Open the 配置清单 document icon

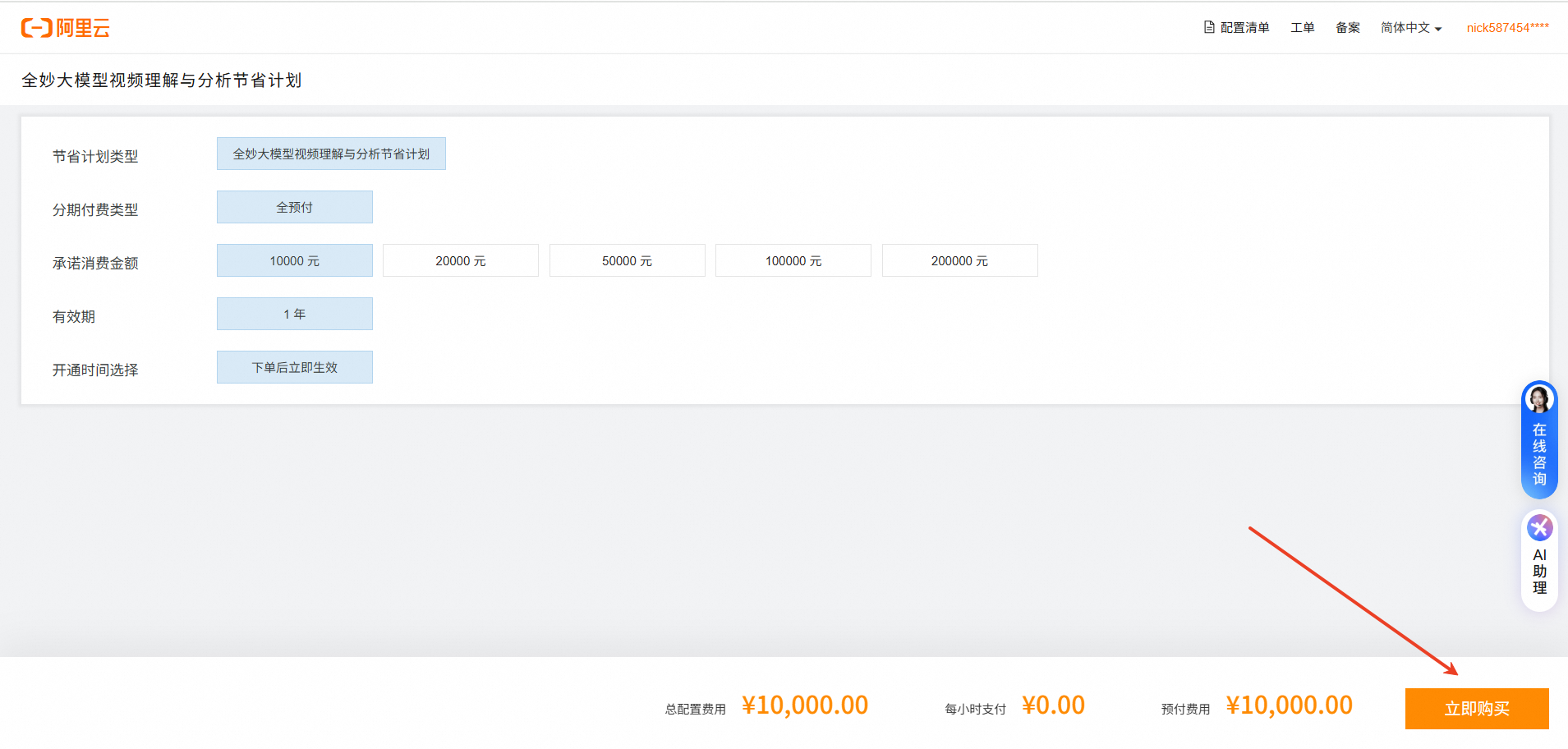pyautogui.click(x=1209, y=27)
